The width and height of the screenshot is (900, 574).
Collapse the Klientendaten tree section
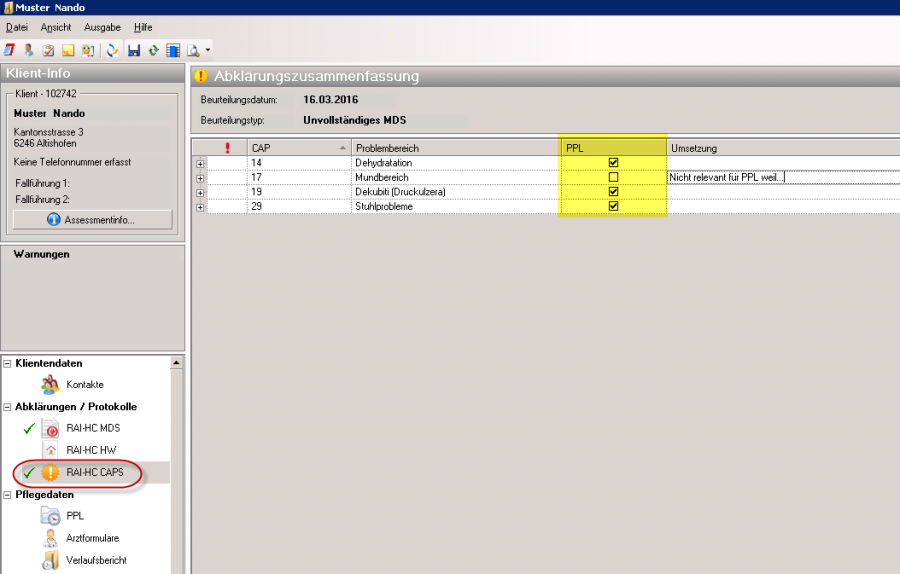click(8, 364)
